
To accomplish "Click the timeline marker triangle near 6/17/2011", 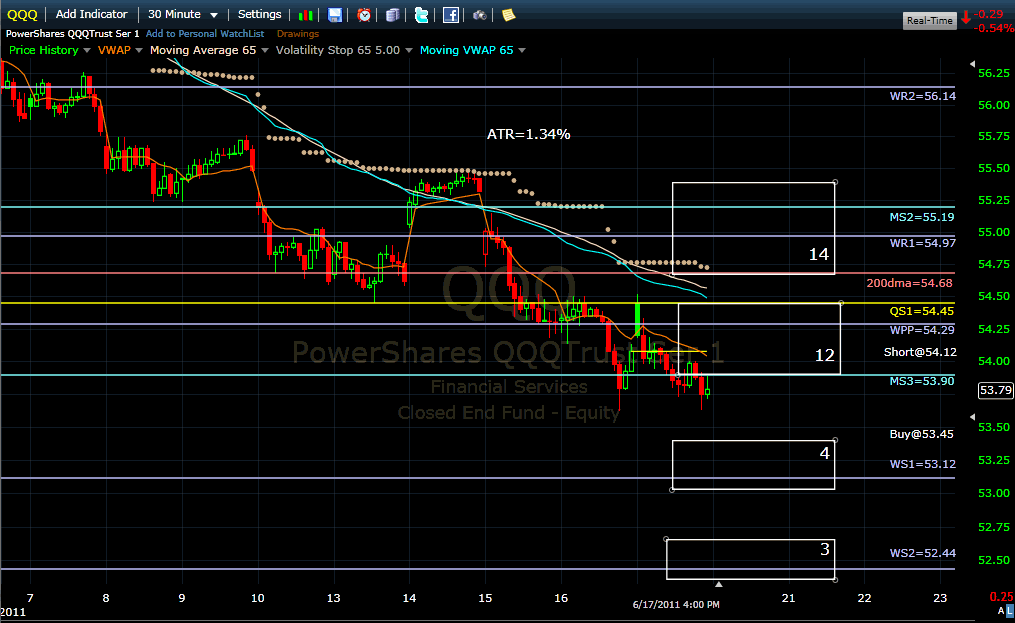I will (x=717, y=583).
